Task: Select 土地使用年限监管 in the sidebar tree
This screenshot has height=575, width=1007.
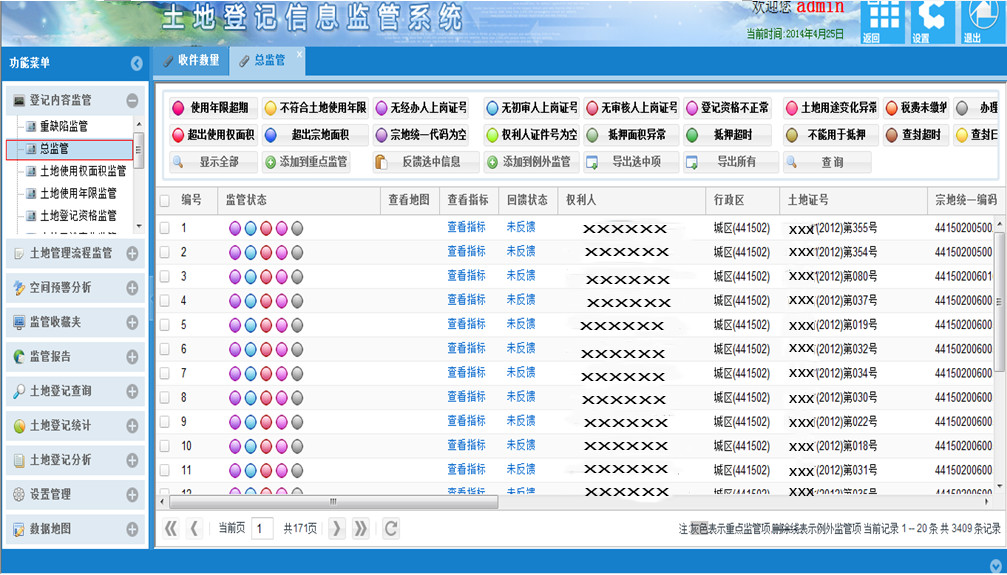Action: (78, 193)
